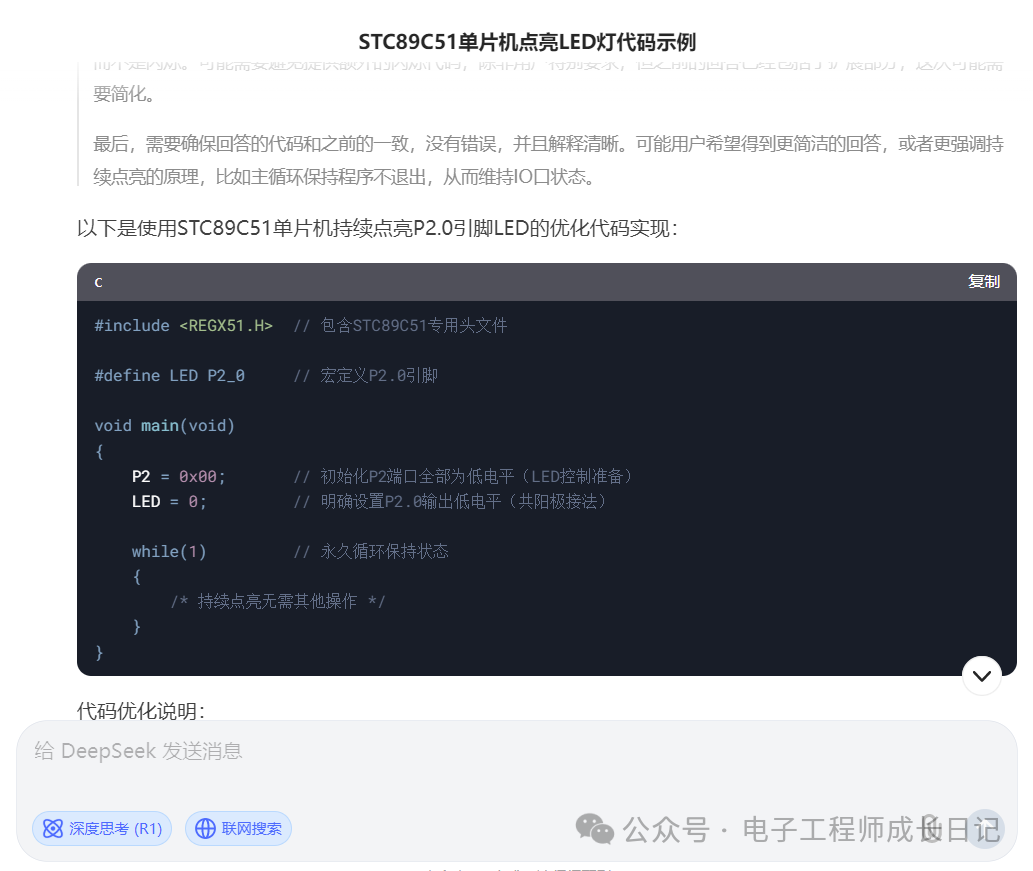Viewport: 1033px width, 871px height.
Task: Click the comment 宏定义P2.0引脚
Action: pyautogui.click(x=366, y=376)
